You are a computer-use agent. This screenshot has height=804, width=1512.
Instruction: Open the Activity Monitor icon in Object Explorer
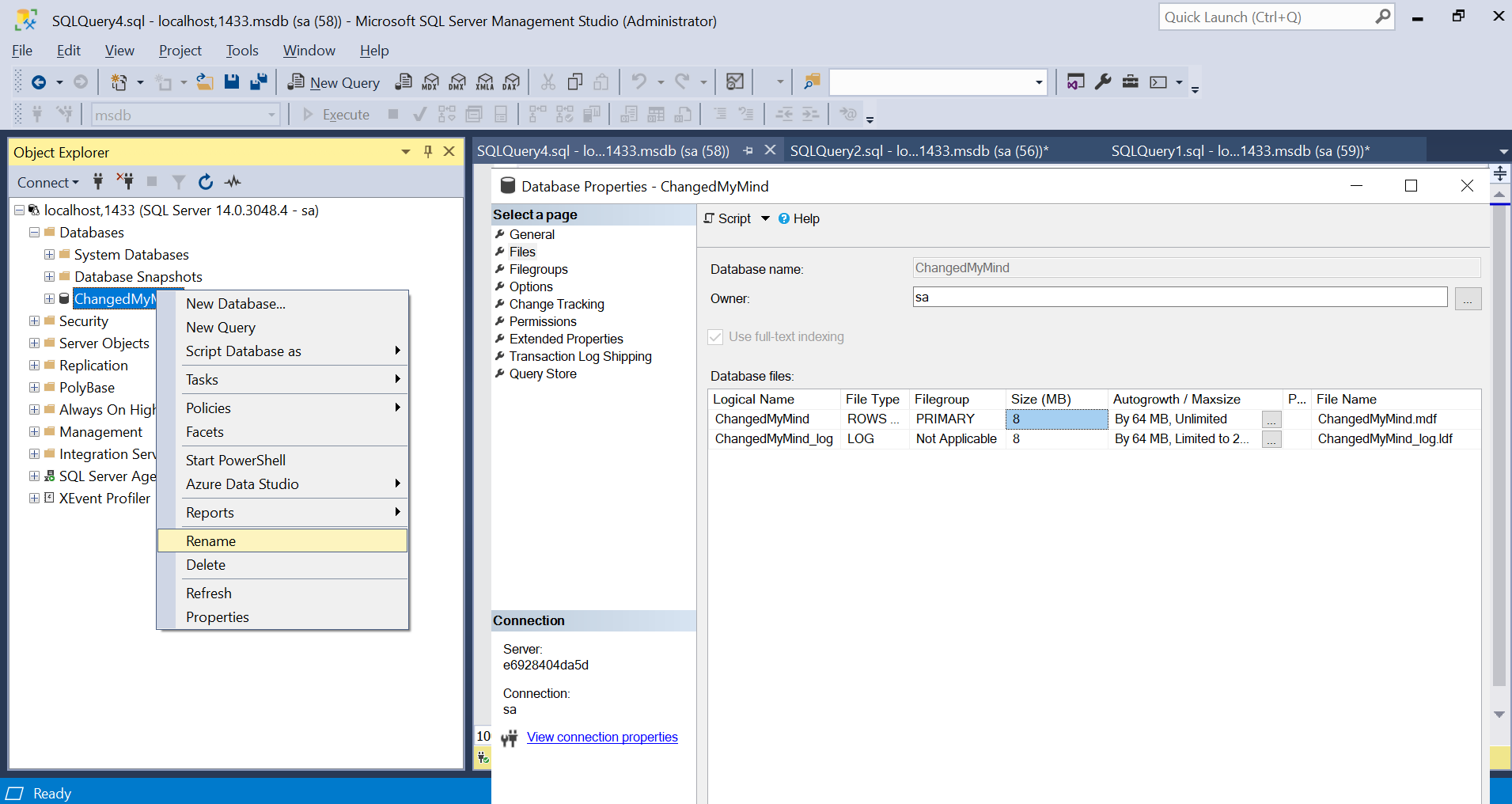[x=233, y=182]
